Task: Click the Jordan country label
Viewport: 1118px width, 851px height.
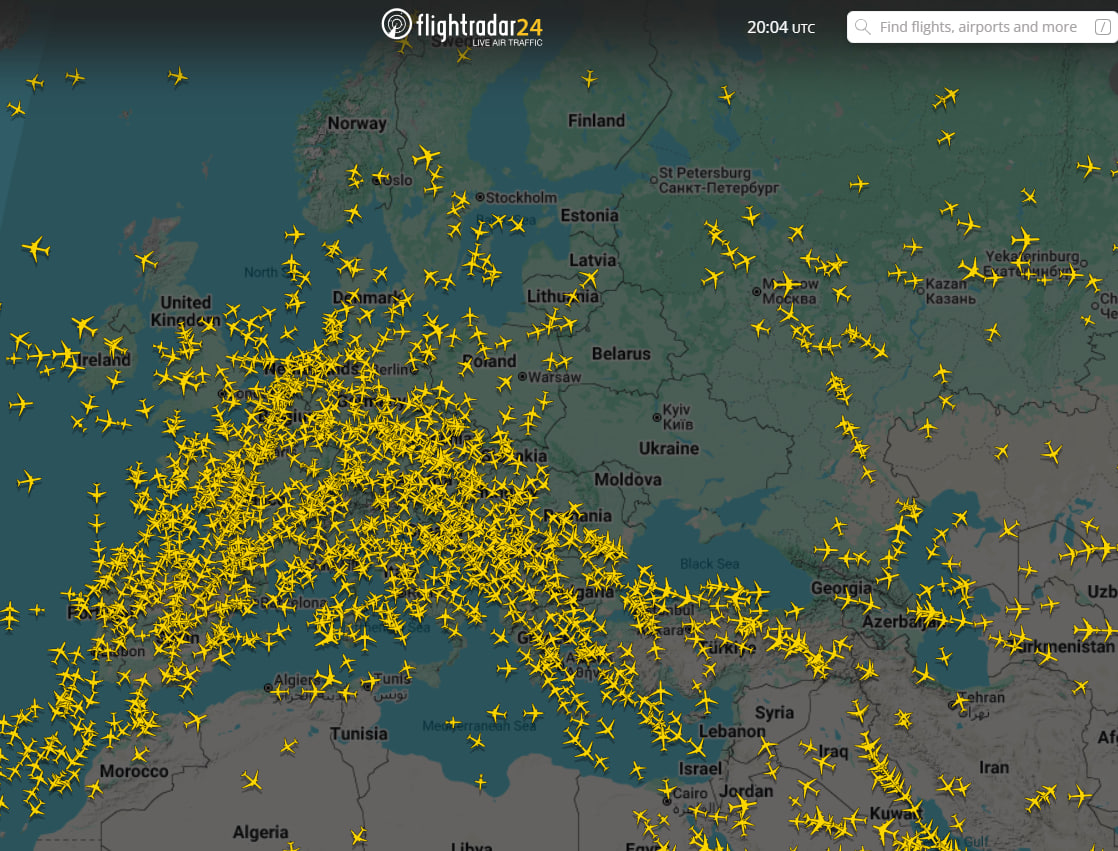Action: tap(746, 791)
